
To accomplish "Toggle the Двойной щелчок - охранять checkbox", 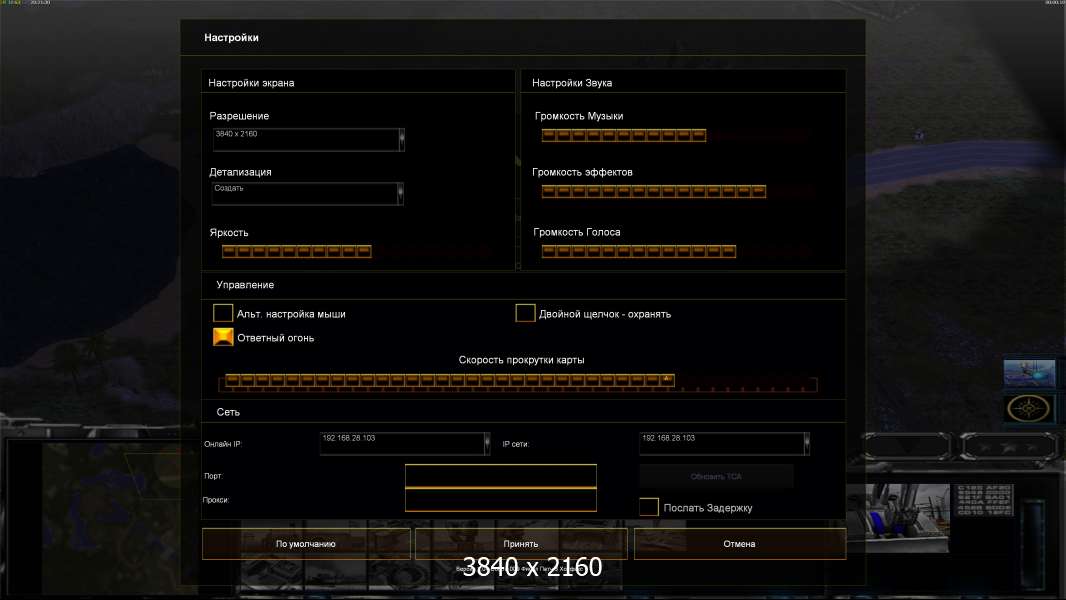I will (525, 314).
